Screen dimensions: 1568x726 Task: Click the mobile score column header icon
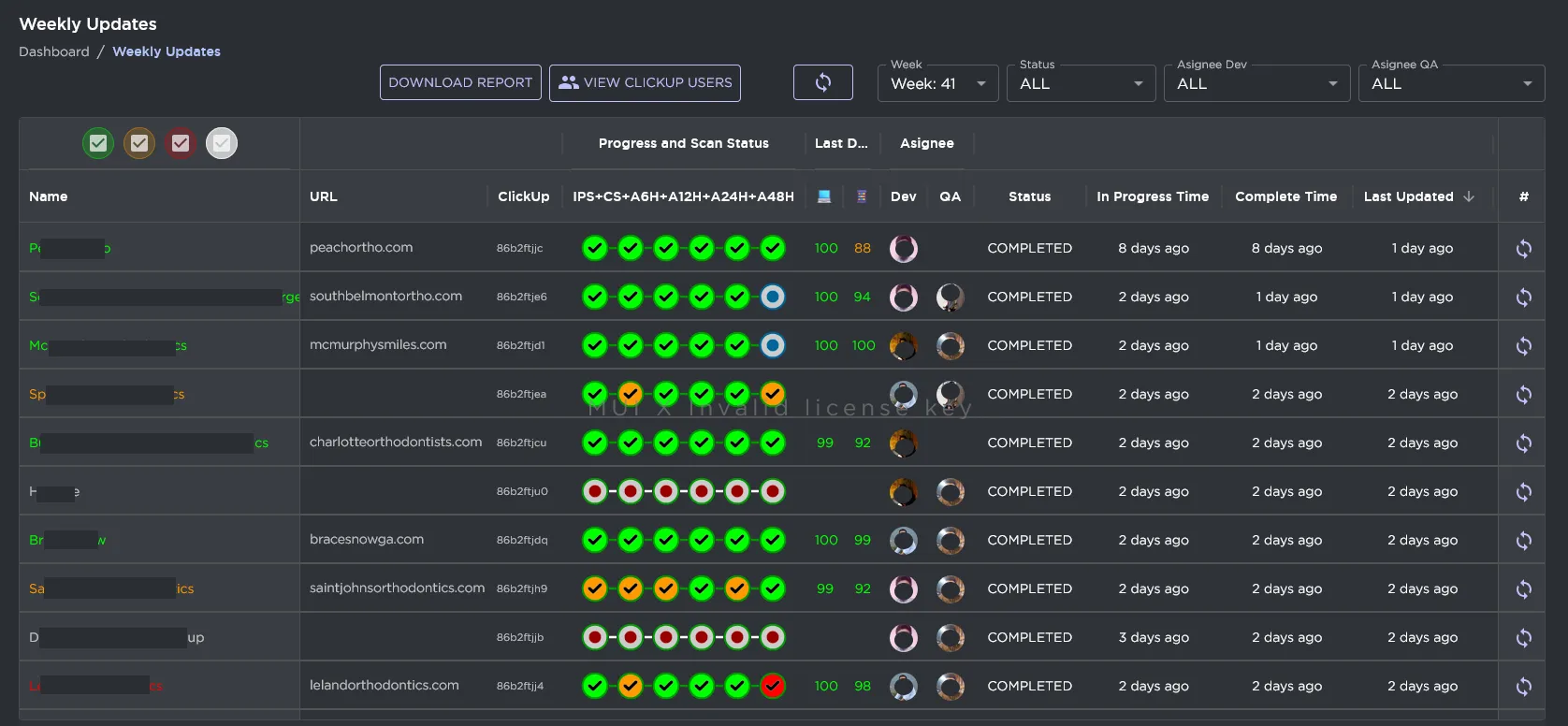click(862, 196)
